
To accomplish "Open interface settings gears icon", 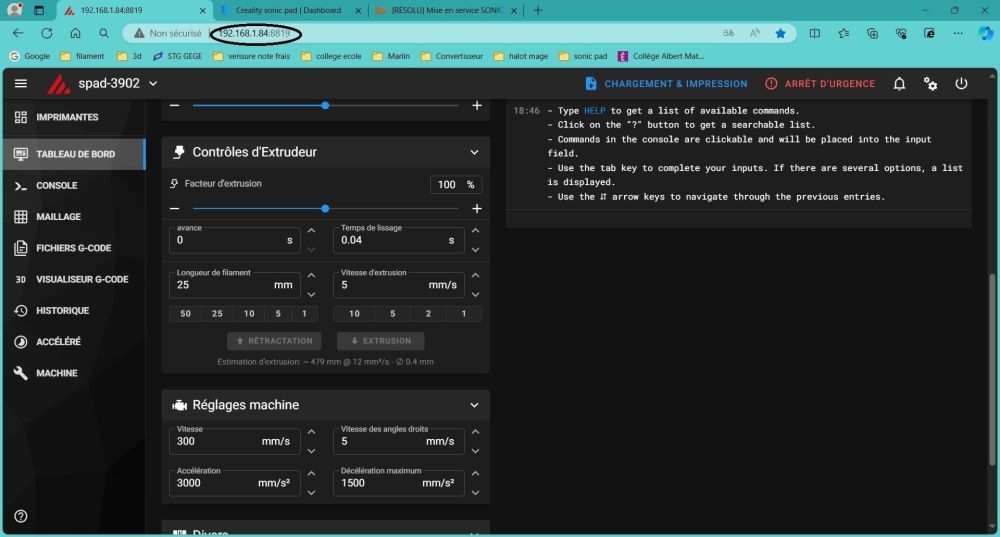I will (930, 84).
